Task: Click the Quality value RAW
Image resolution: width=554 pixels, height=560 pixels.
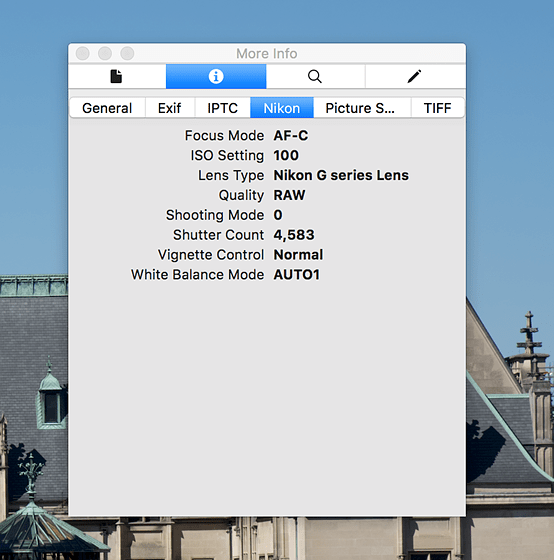Action: point(289,195)
